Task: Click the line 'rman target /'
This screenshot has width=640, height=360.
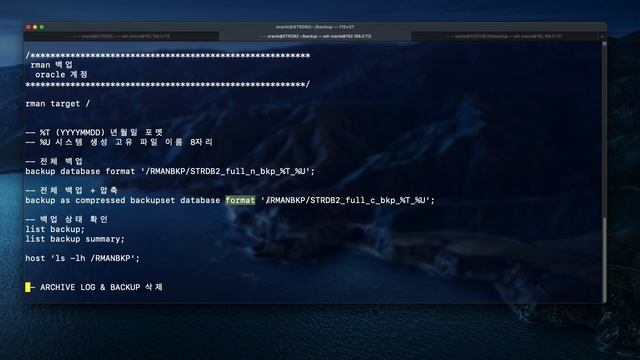Action: [x=58, y=104]
